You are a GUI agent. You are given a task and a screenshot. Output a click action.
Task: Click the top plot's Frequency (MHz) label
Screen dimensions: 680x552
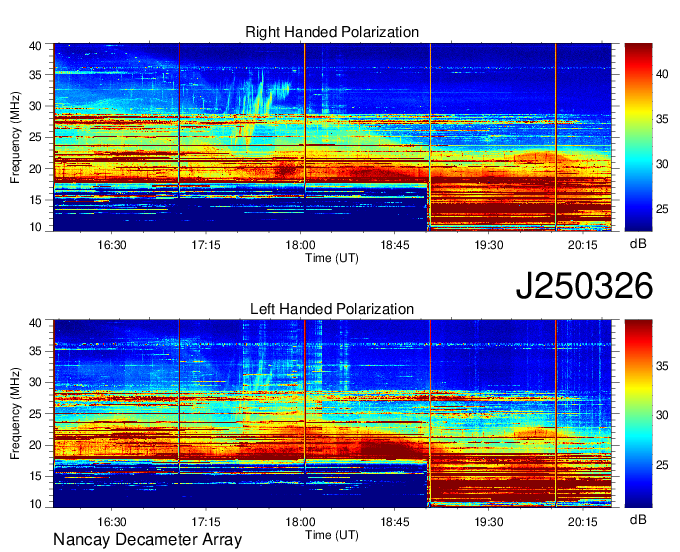tap(15, 137)
